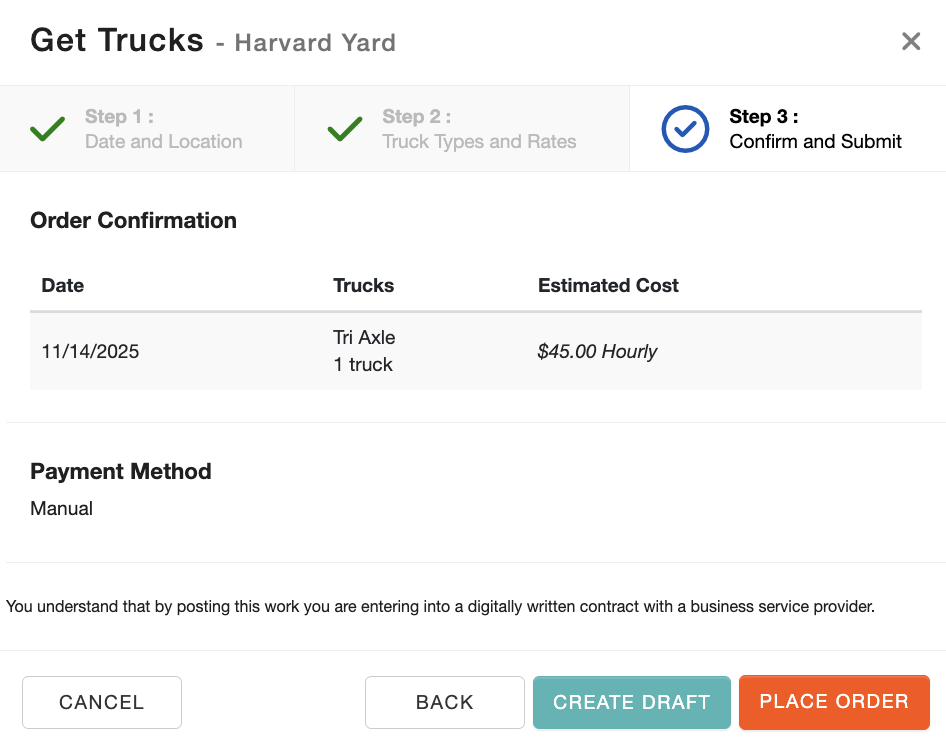The image size is (946, 746).
Task: Click the Order Confirmation heading
Action: point(133,221)
